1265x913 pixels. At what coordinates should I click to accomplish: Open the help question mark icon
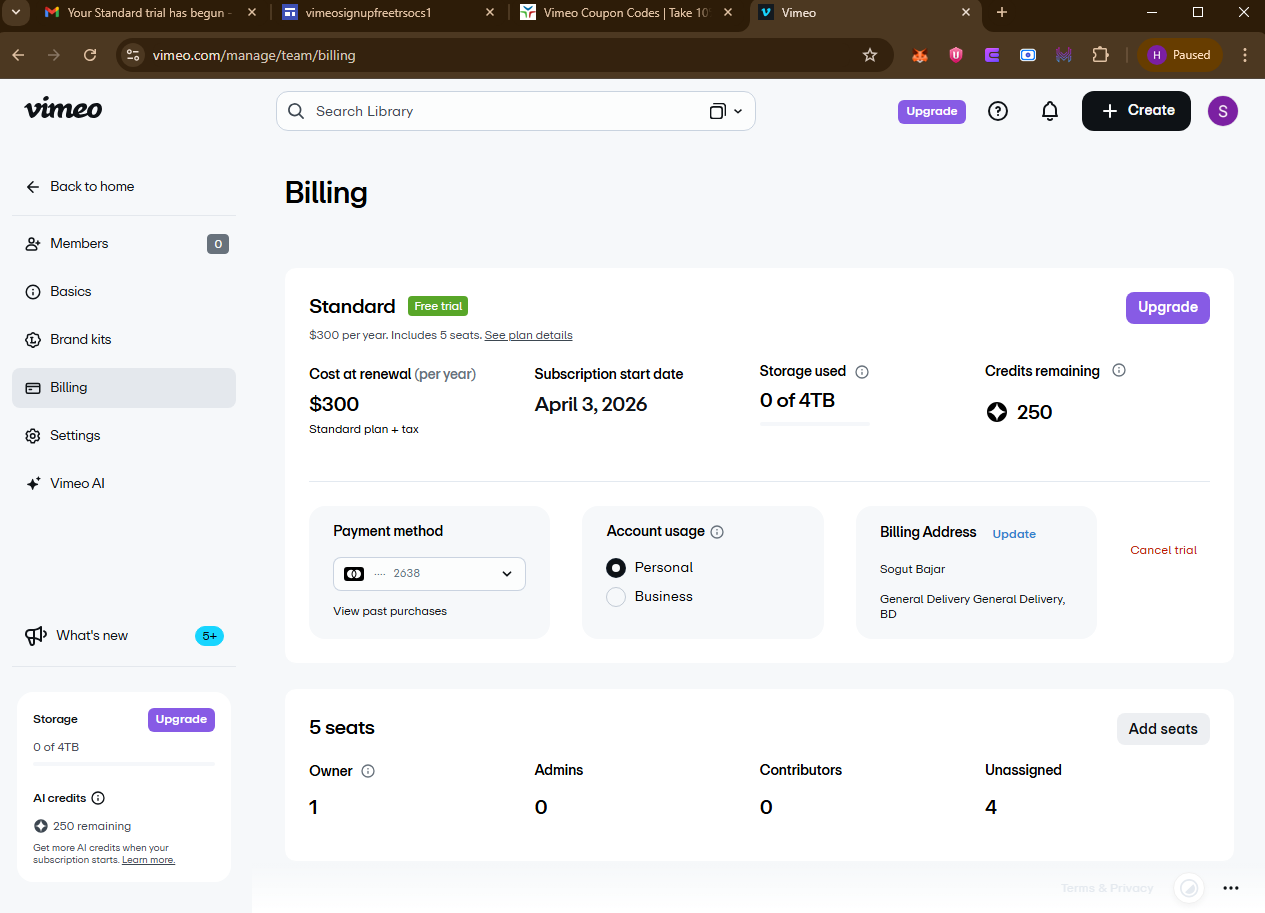998,111
